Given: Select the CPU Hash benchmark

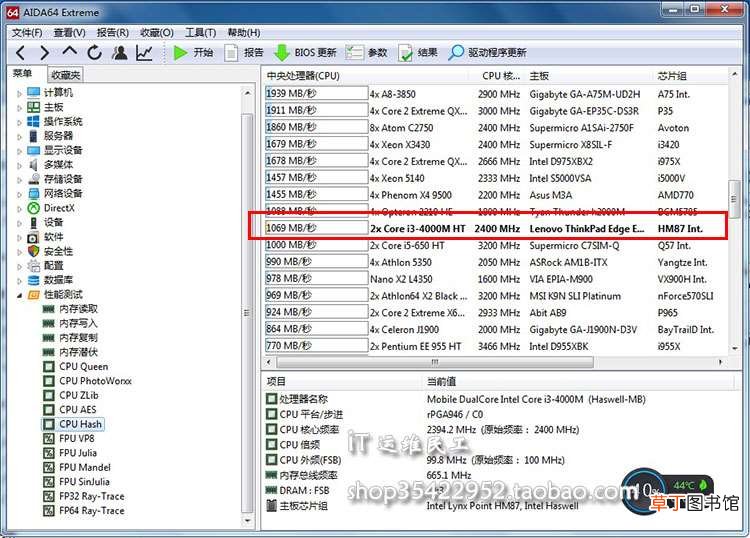Looking at the screenshot, I should click(x=73, y=424).
